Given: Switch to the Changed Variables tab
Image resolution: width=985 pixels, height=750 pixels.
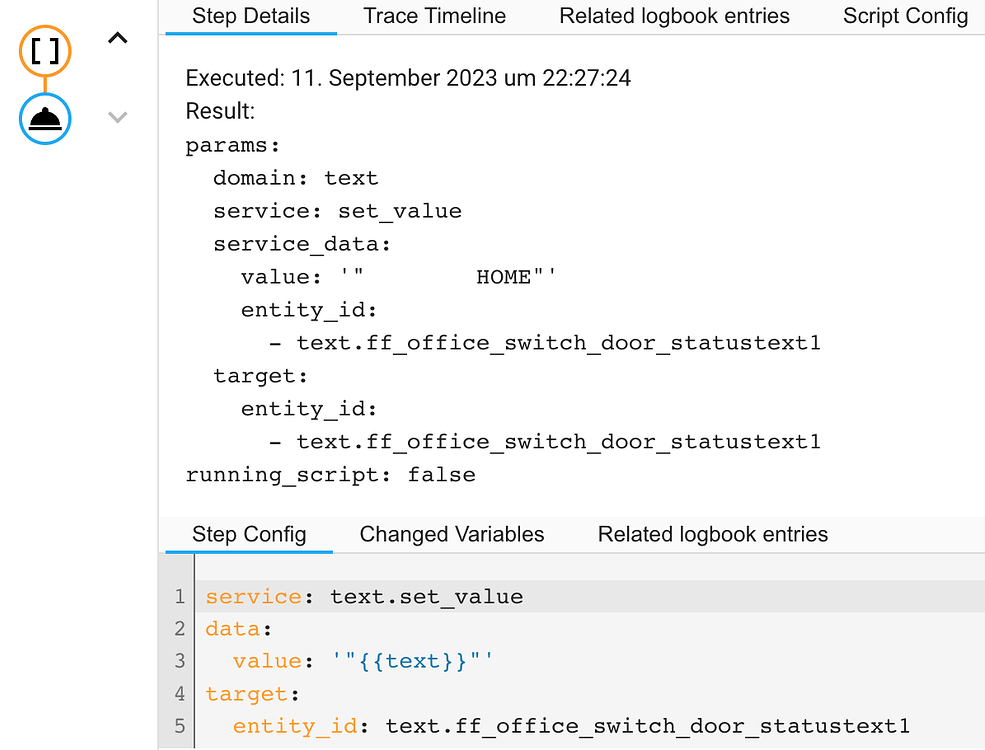Looking at the screenshot, I should [x=451, y=534].
